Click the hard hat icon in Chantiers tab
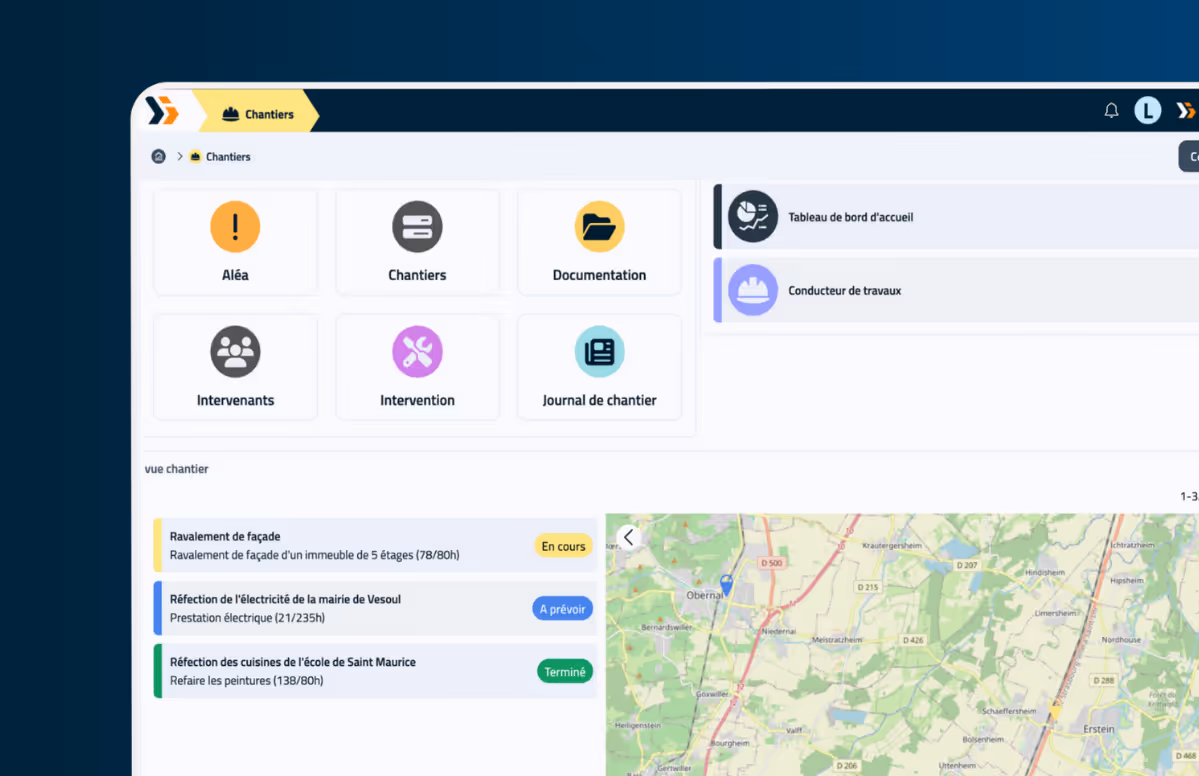Image resolution: width=1199 pixels, height=776 pixels. [x=230, y=114]
